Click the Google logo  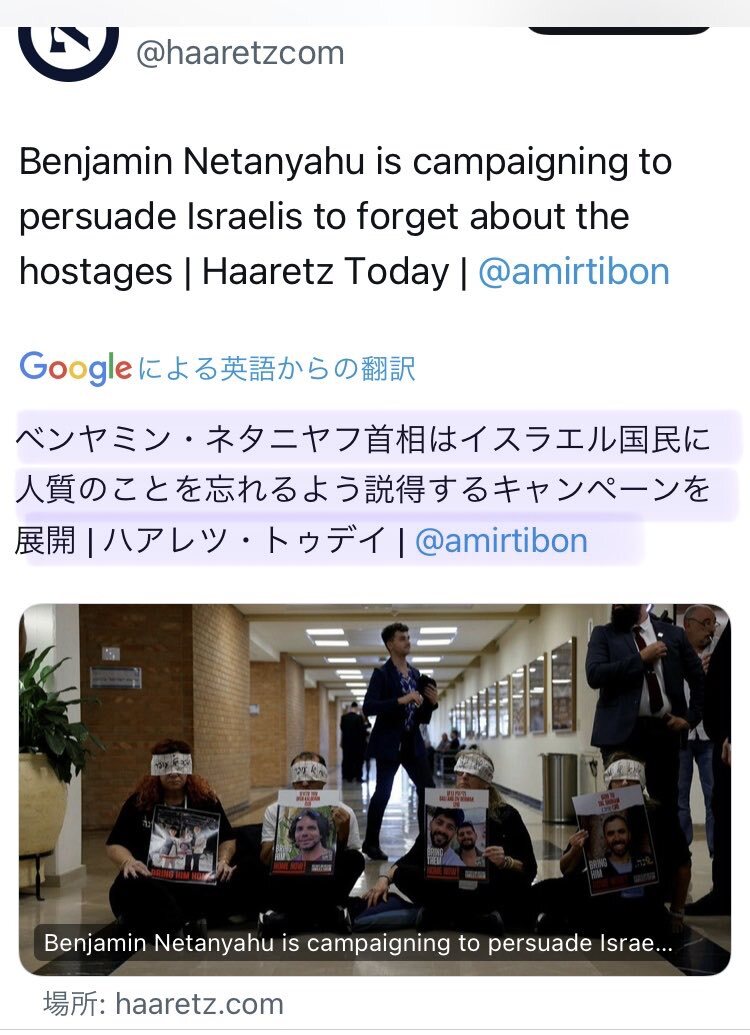pos(75,368)
